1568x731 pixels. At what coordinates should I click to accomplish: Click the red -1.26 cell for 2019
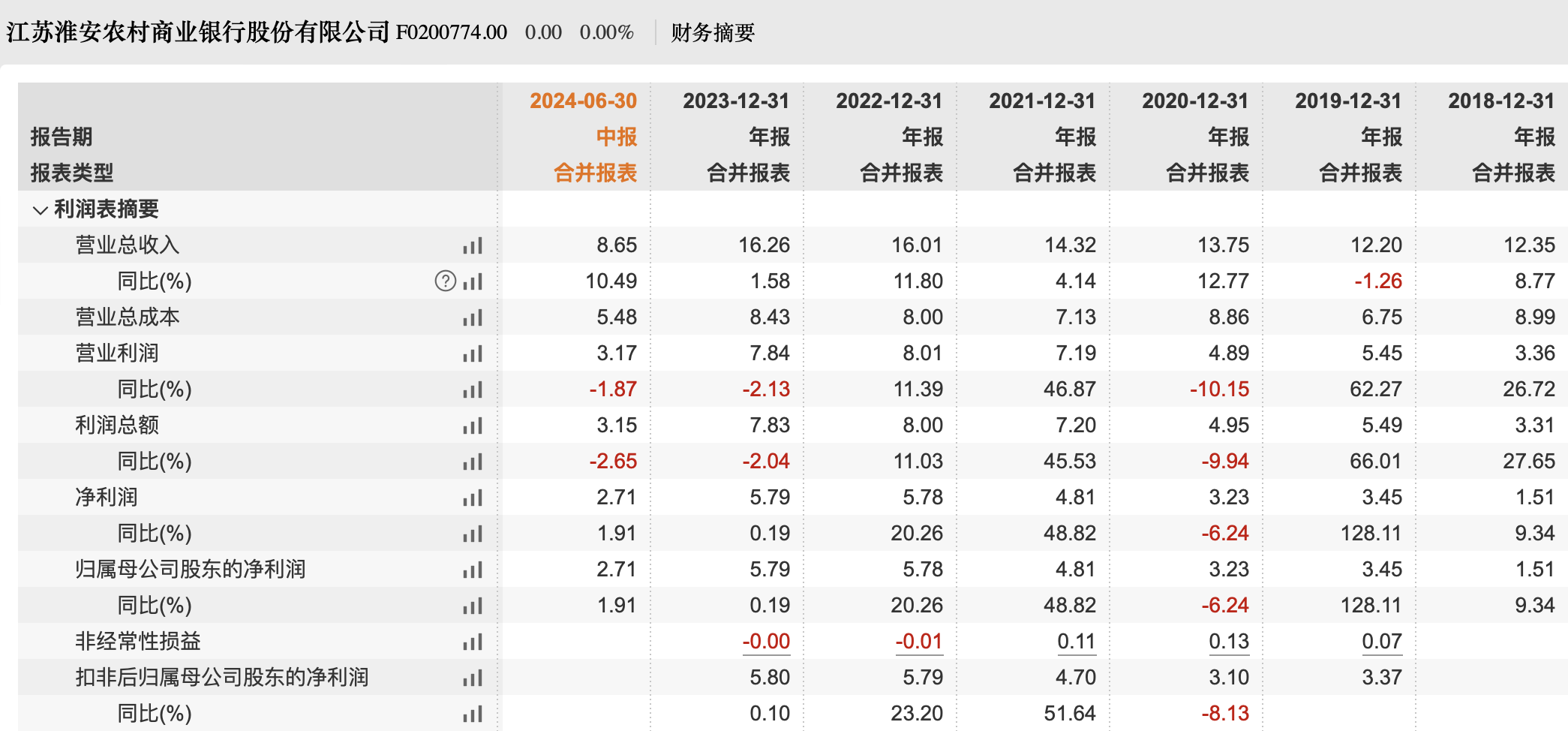coord(1378,281)
